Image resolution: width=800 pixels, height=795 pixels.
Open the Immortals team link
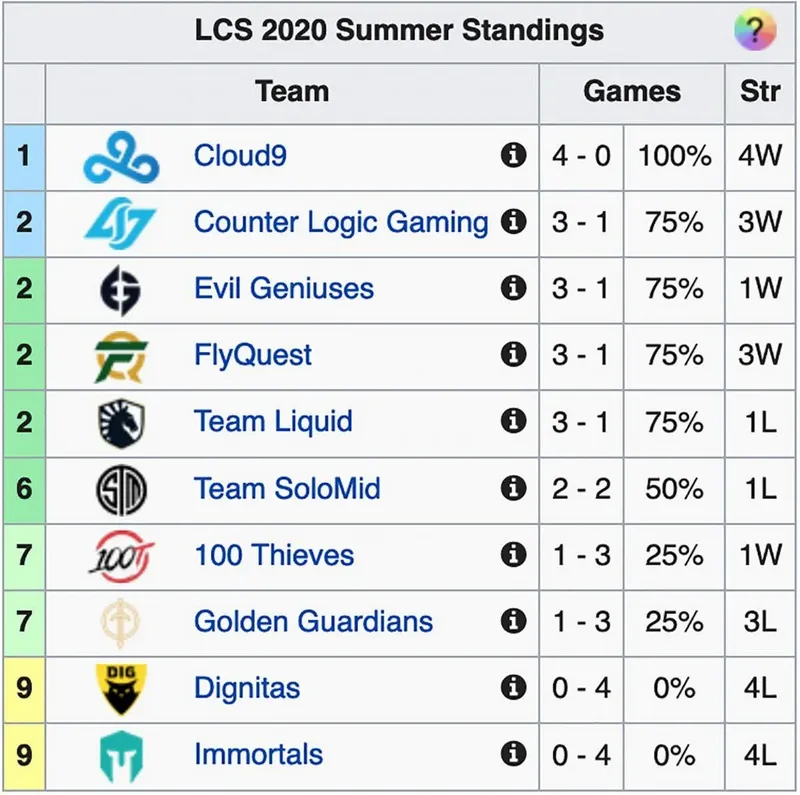[x=259, y=754]
